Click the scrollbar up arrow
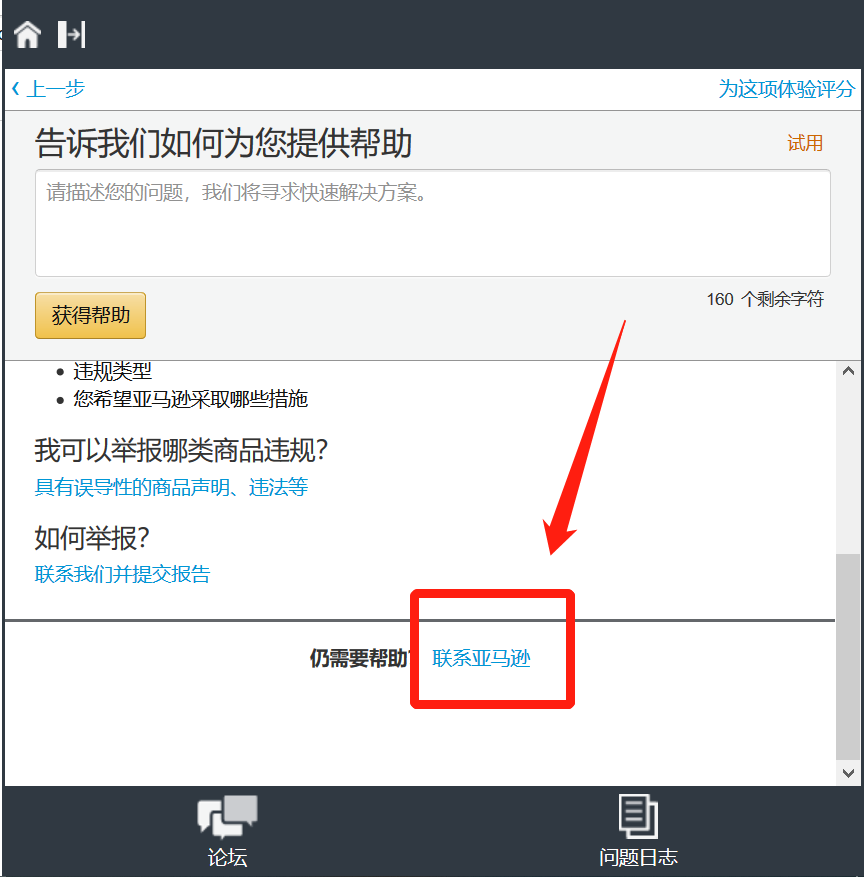Image resolution: width=864 pixels, height=877 pixels. click(x=848, y=371)
